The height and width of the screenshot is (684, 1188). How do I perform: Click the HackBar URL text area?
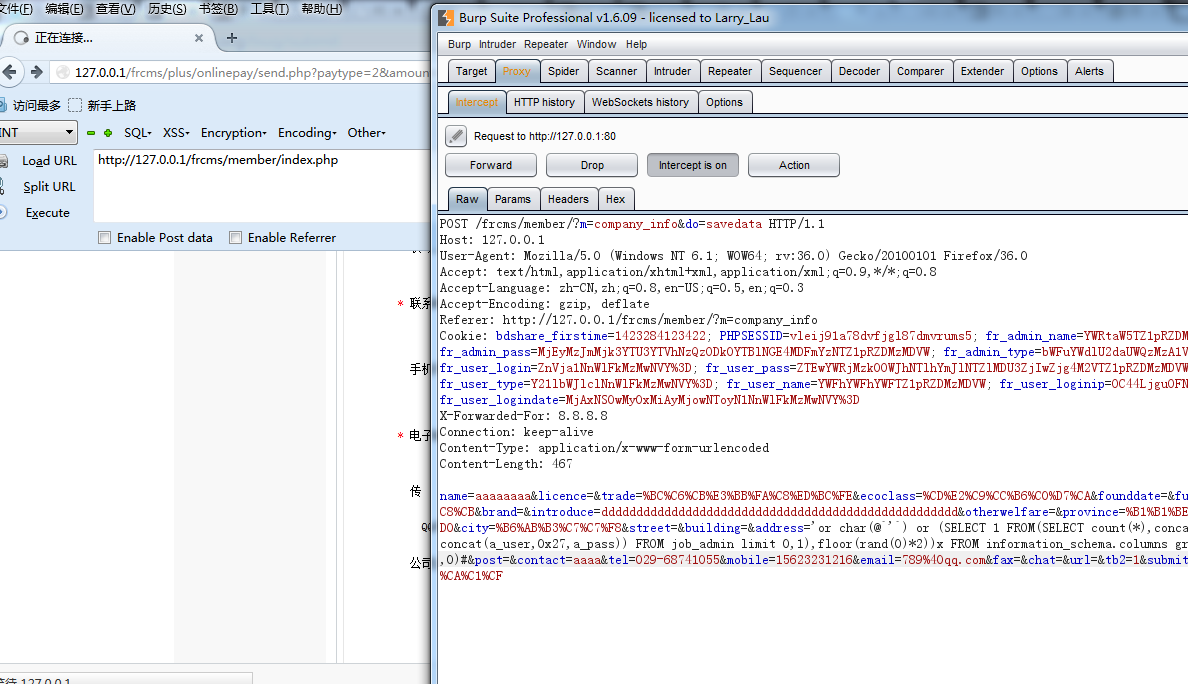[261, 186]
